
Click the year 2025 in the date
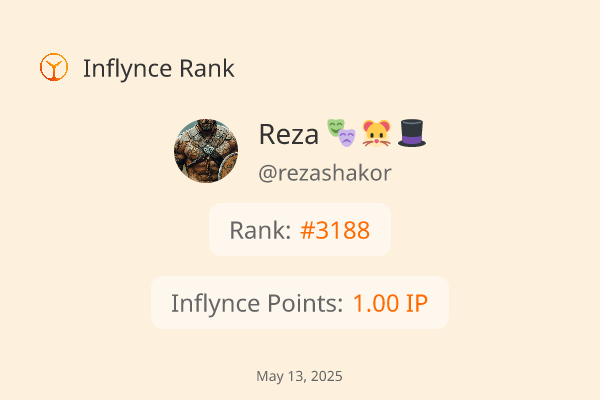327,376
